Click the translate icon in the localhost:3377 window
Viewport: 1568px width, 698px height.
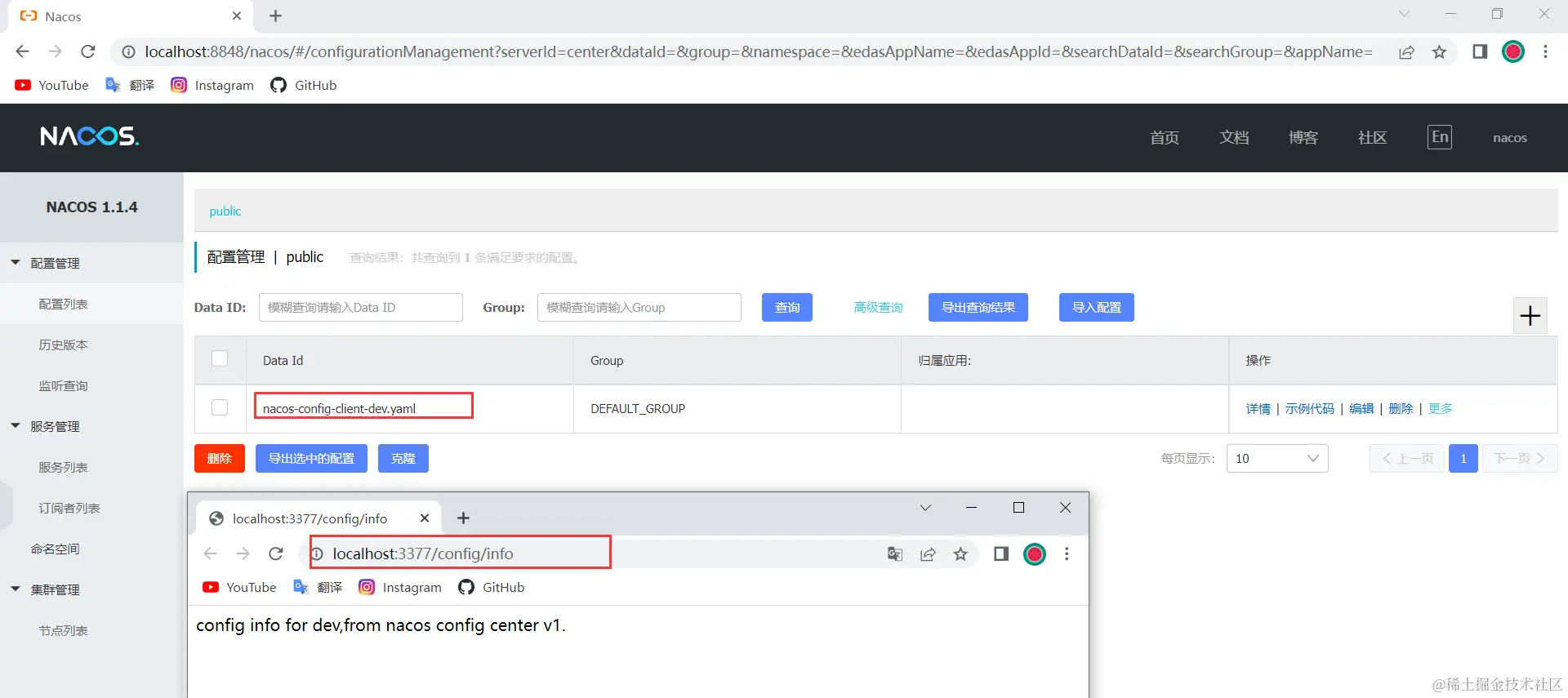[x=895, y=554]
